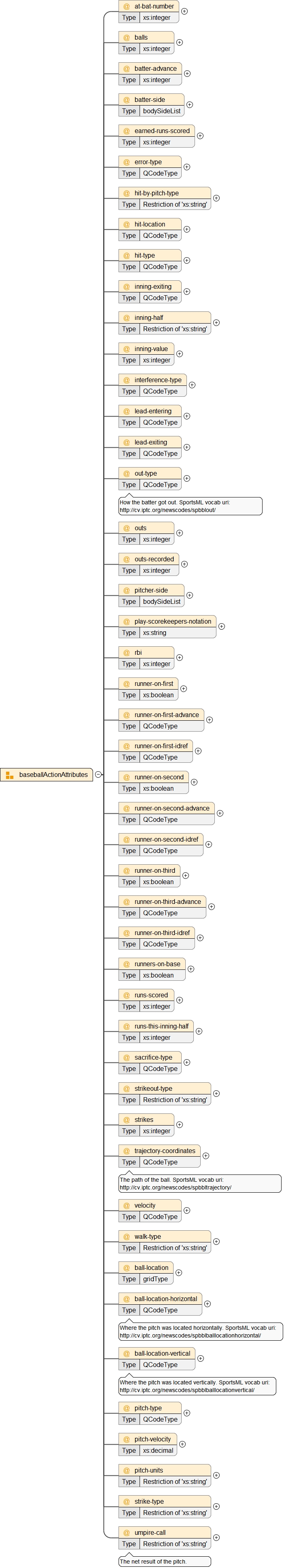Expand the out-type attribute plus icon
This screenshot has height=1568, width=286.
tap(187, 478)
